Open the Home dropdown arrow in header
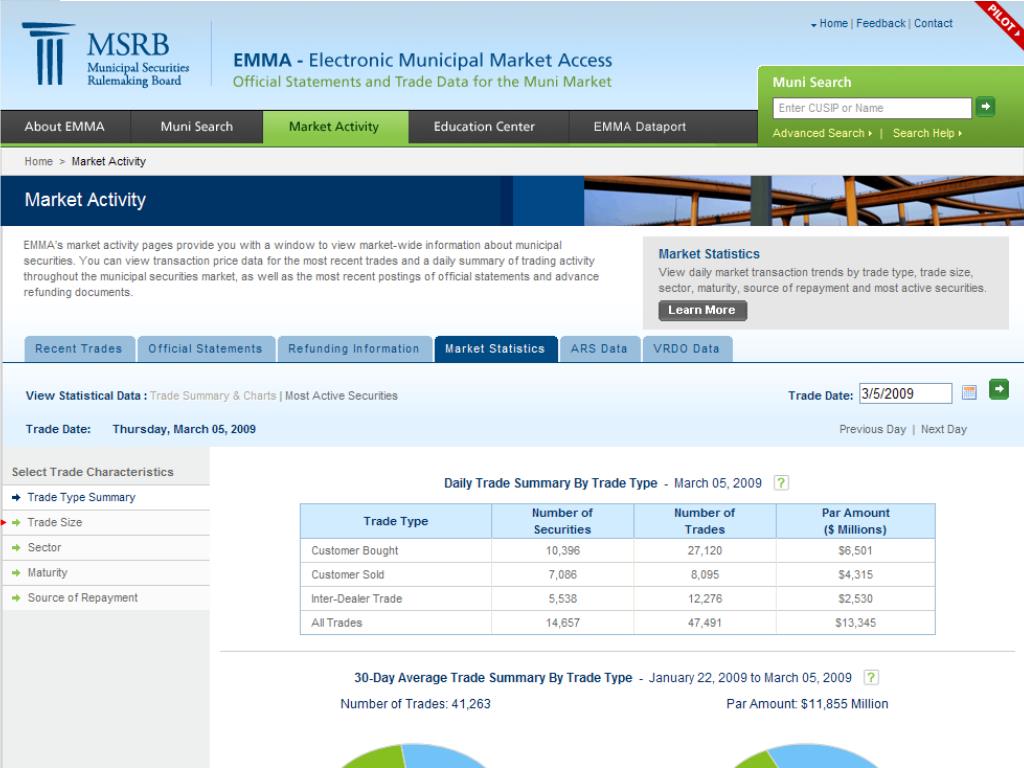 (814, 24)
